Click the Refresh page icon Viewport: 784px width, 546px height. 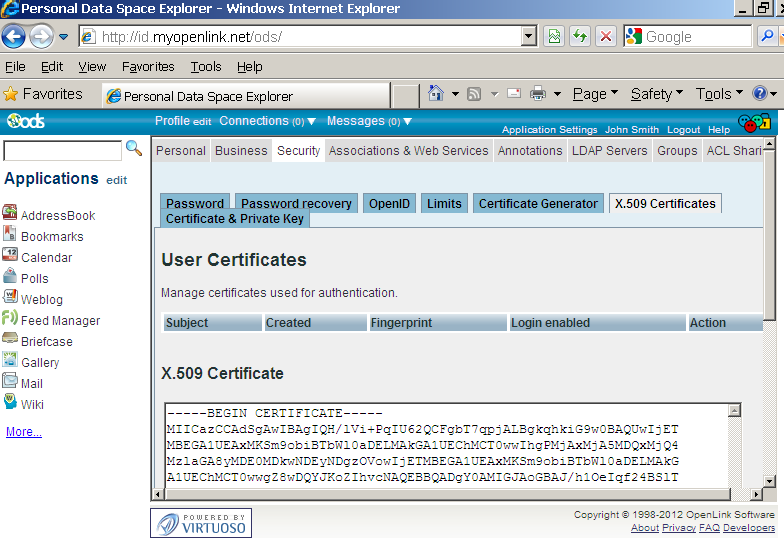click(x=579, y=37)
